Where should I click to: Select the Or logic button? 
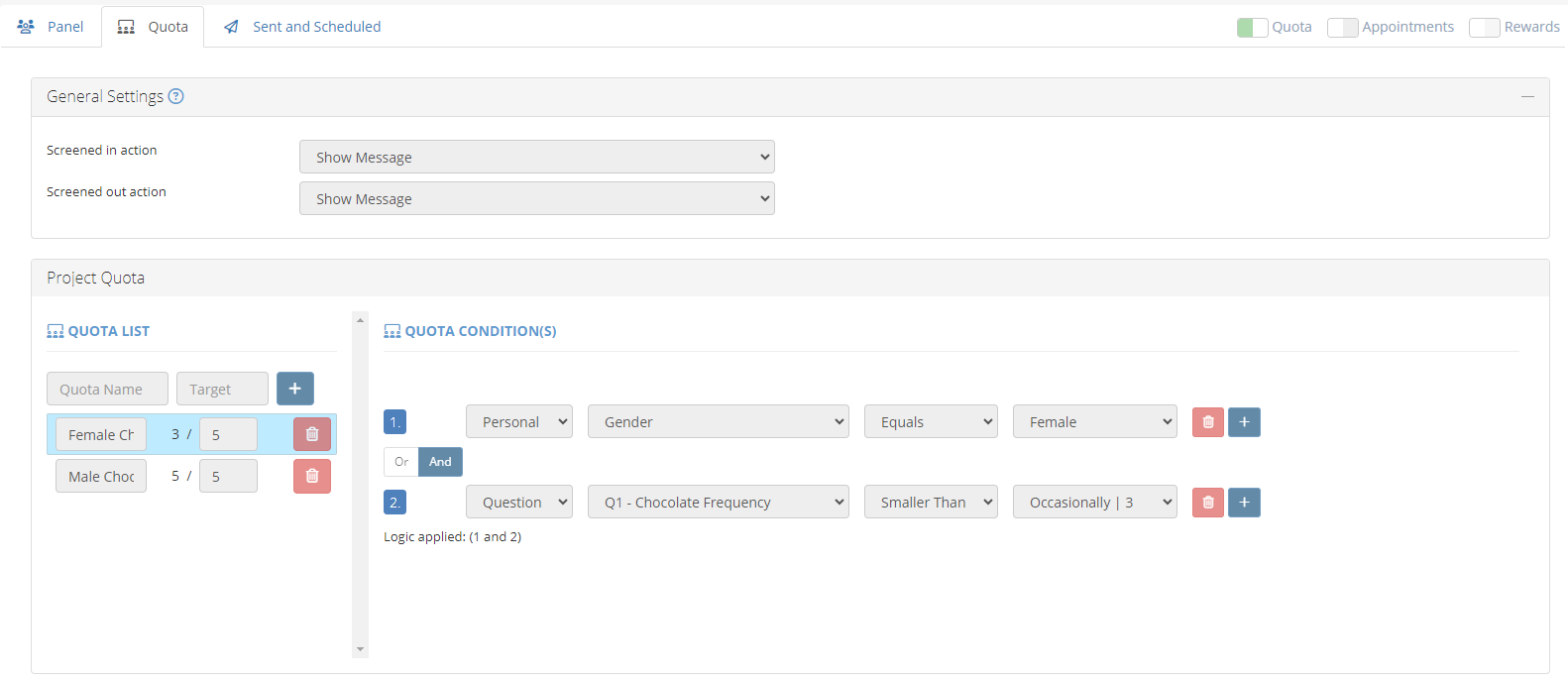[x=401, y=462]
